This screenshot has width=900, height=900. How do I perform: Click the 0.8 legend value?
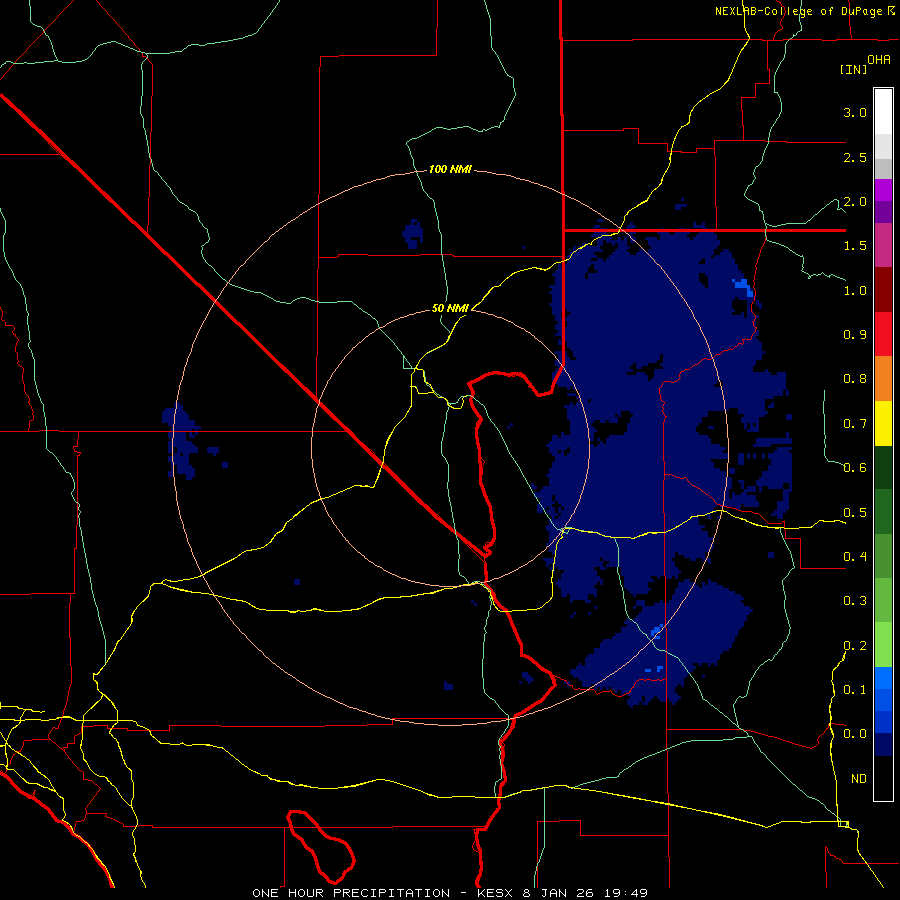pos(855,379)
